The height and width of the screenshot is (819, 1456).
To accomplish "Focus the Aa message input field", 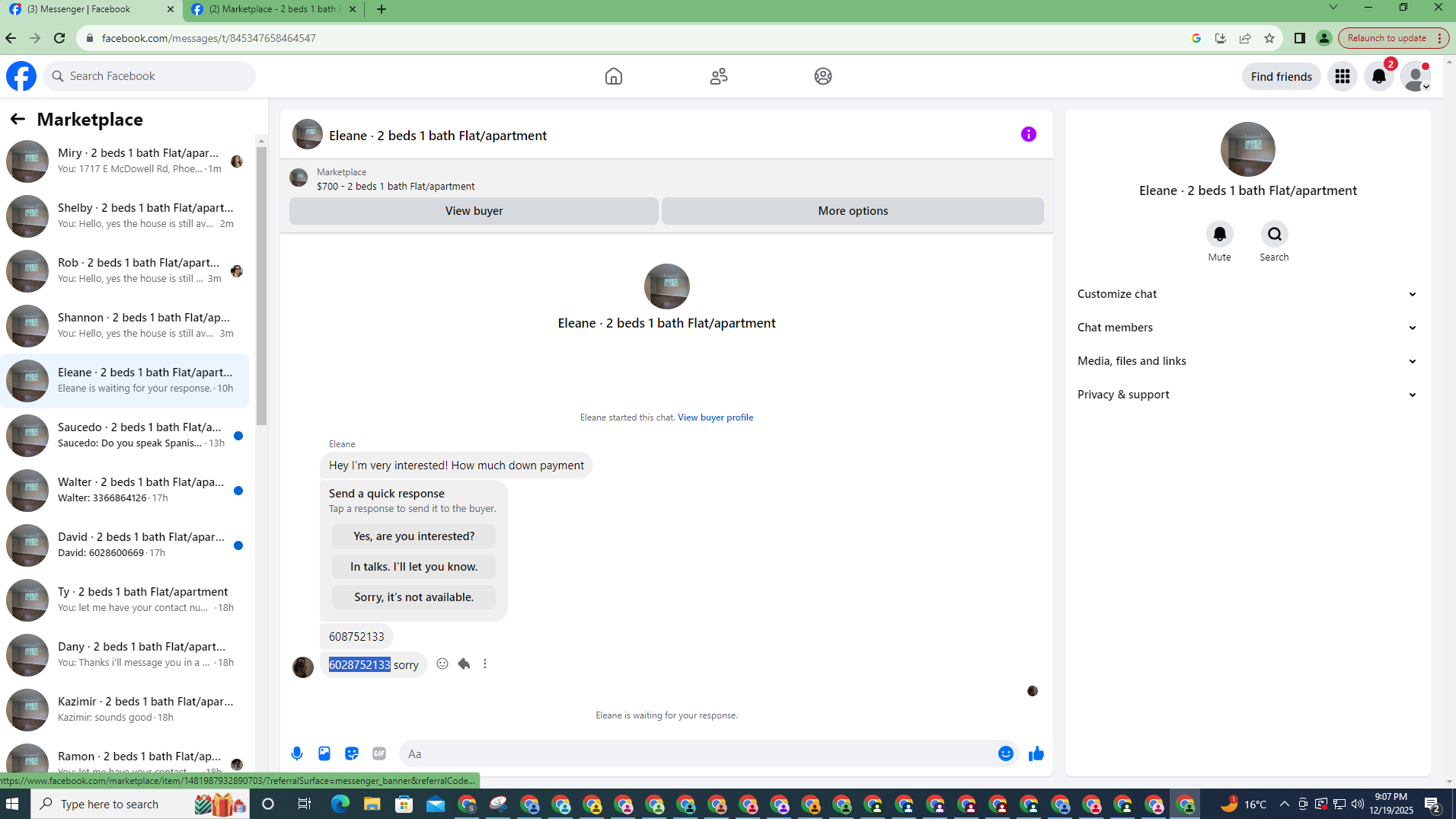I will 697,753.
